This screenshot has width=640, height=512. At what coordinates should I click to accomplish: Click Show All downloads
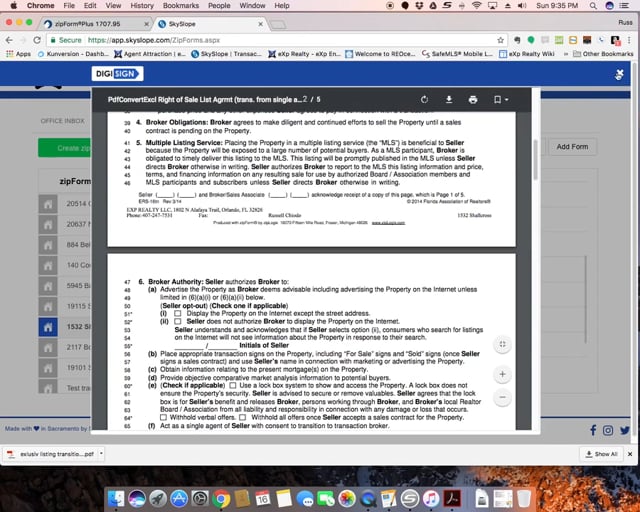tap(601, 454)
